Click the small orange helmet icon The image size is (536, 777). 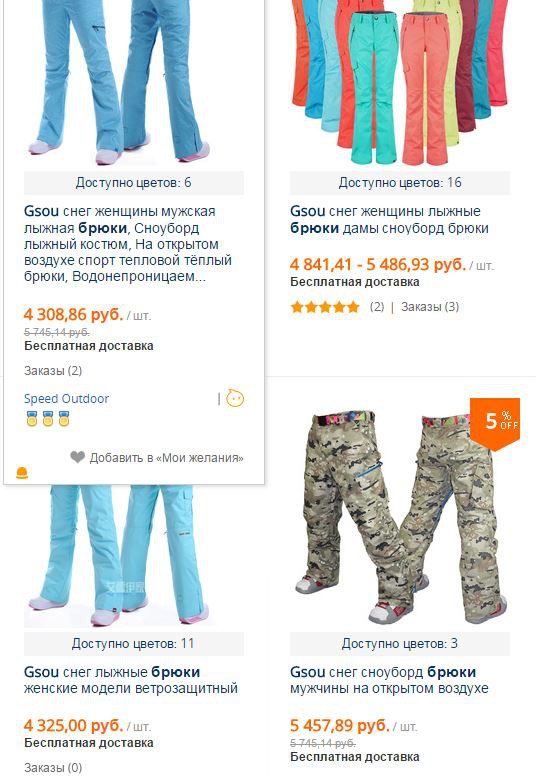coord(22,473)
